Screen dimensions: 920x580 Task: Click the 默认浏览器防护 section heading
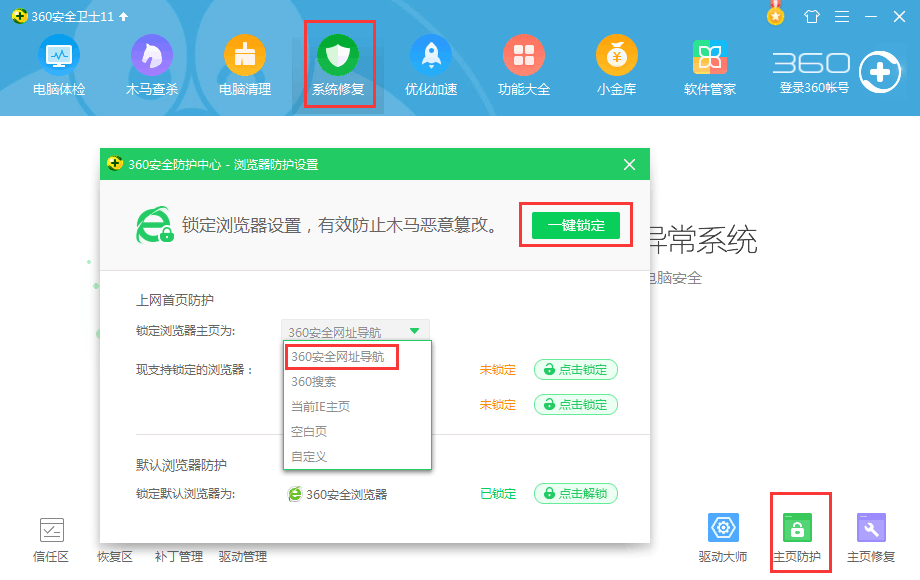click(x=181, y=465)
